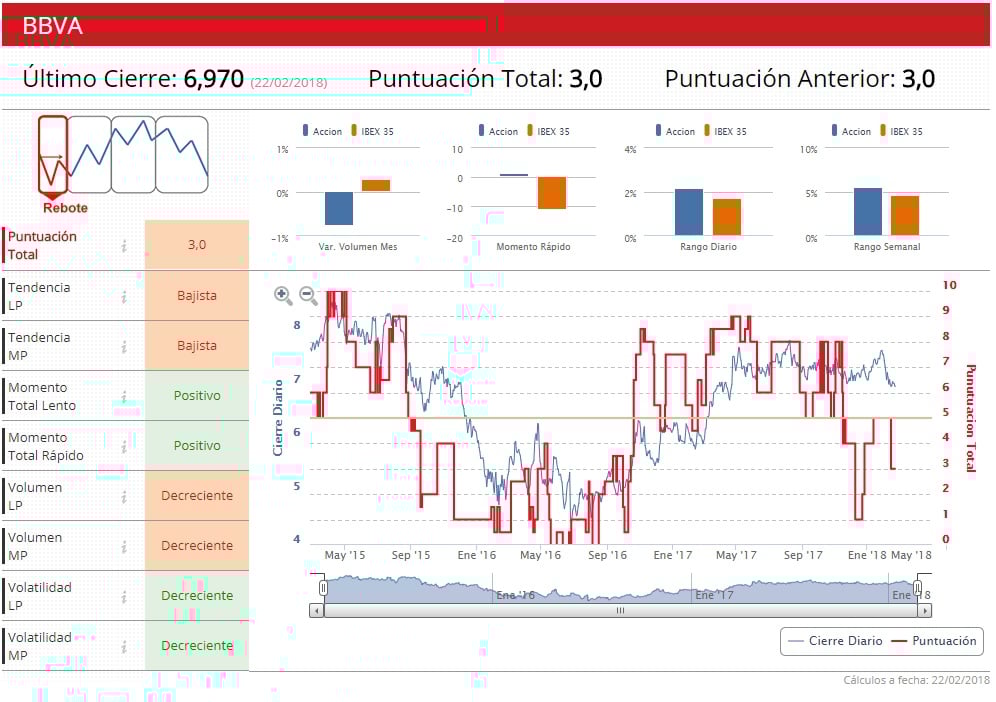Viewport: 996px width, 702px height.
Task: Toggle Cierre Diario series in chart legend
Action: tap(835, 641)
